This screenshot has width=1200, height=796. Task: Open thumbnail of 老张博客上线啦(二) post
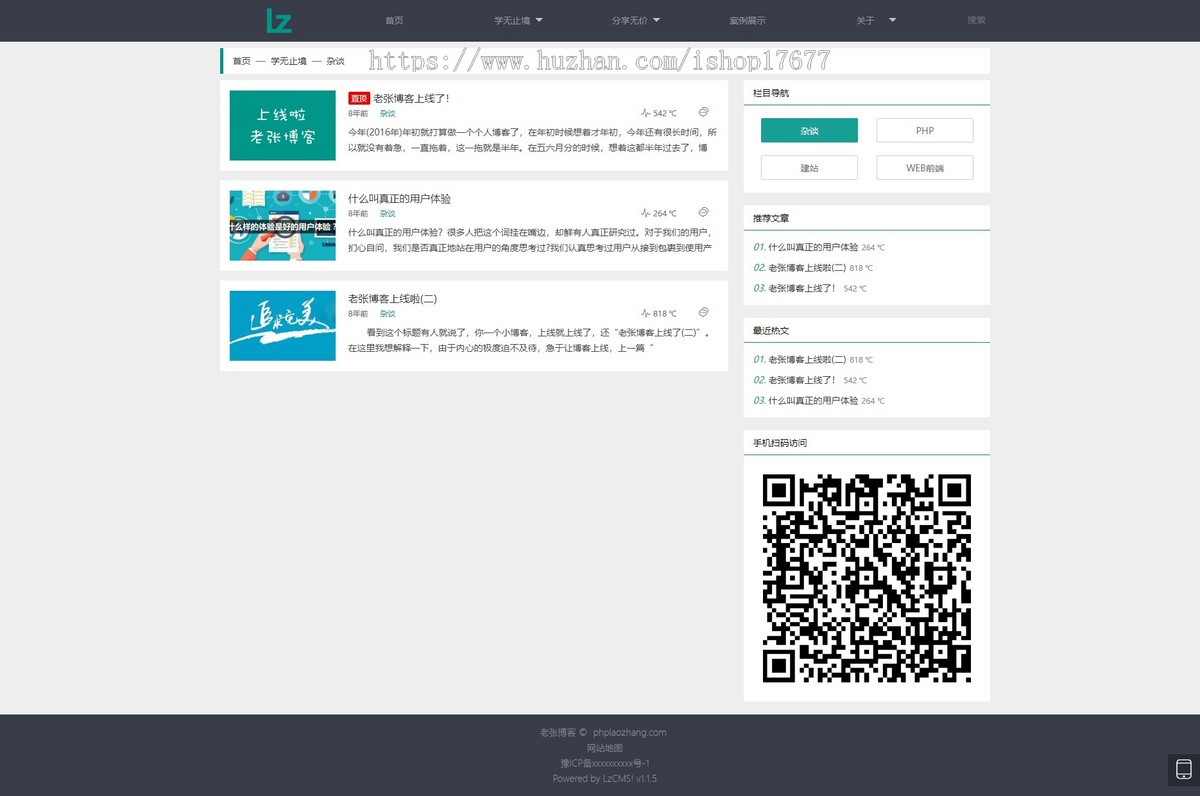point(282,326)
